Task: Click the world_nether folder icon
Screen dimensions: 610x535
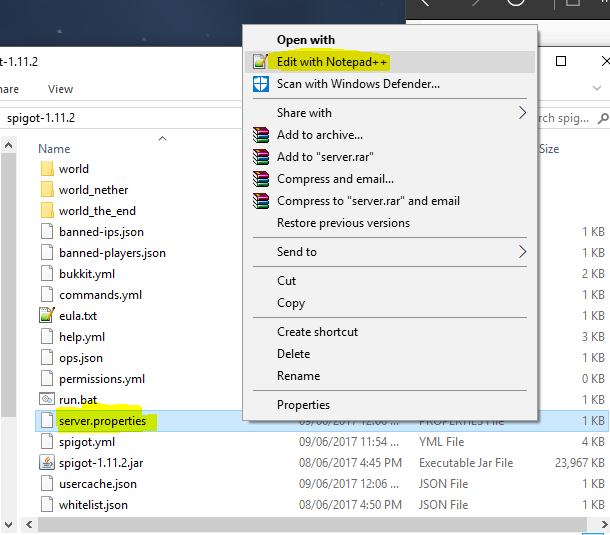Action: [47, 190]
